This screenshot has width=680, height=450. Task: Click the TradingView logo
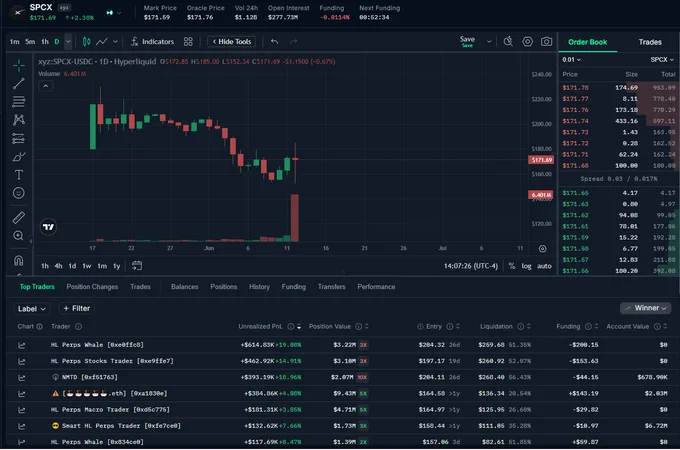(x=48, y=227)
